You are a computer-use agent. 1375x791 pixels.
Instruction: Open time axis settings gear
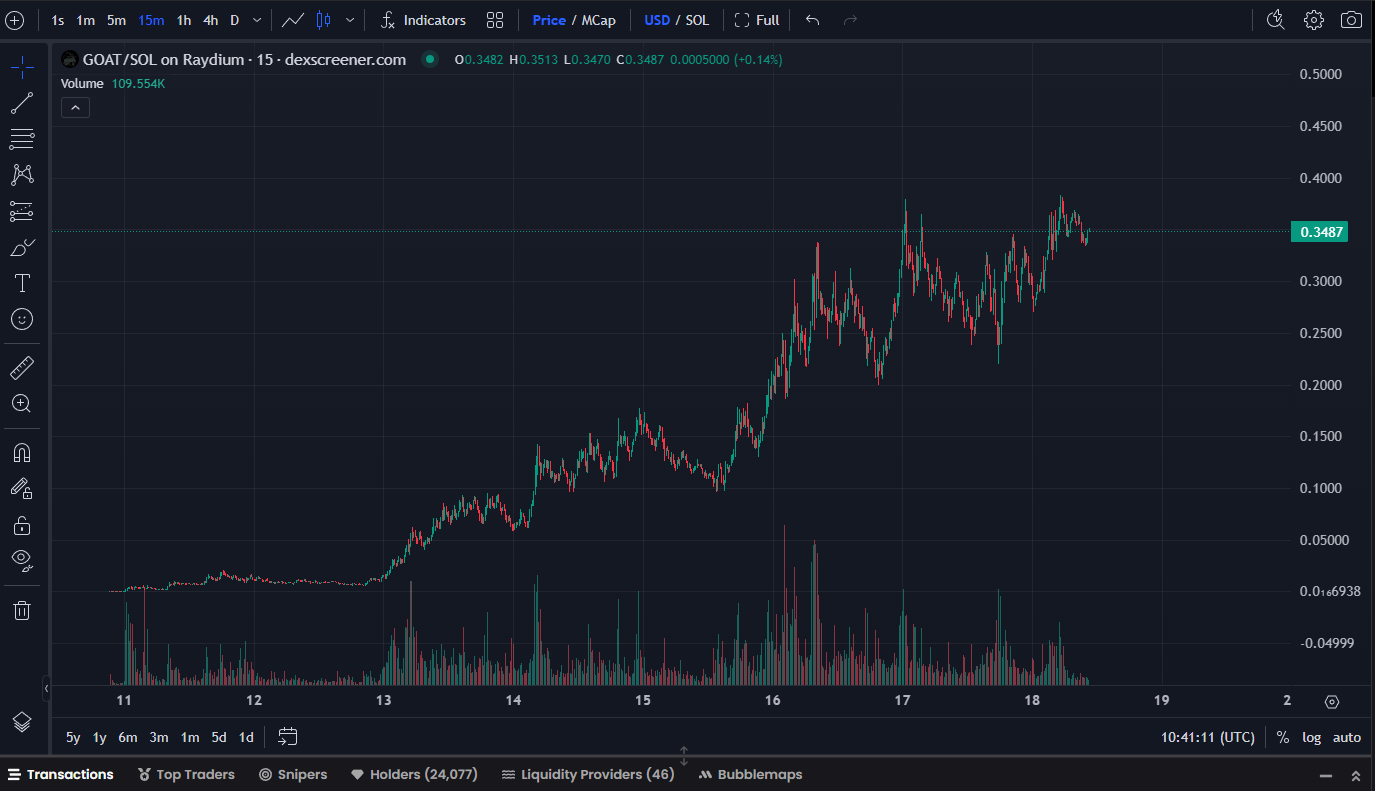pos(1331,702)
